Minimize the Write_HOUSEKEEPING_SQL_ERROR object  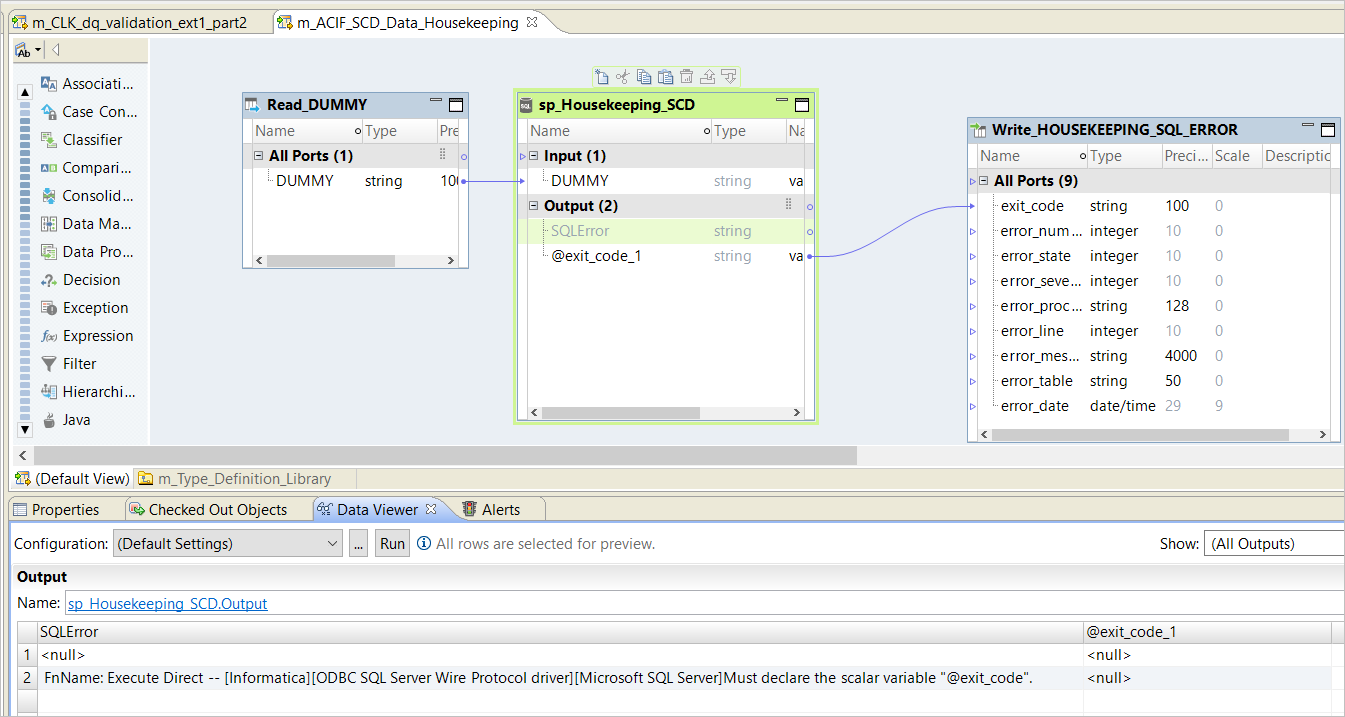pyautogui.click(x=1308, y=127)
